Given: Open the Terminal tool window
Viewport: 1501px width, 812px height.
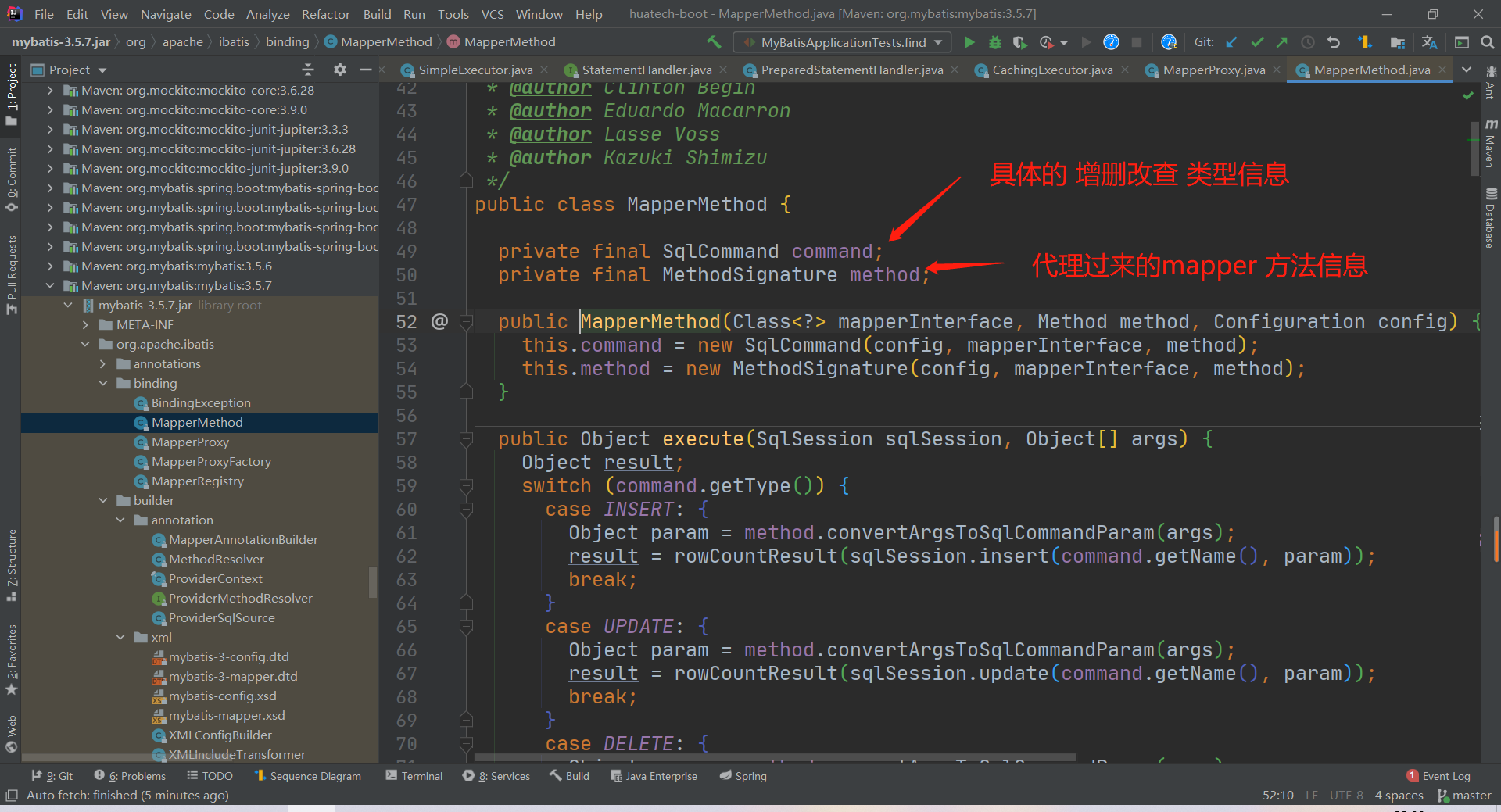Looking at the screenshot, I should pyautogui.click(x=414, y=775).
